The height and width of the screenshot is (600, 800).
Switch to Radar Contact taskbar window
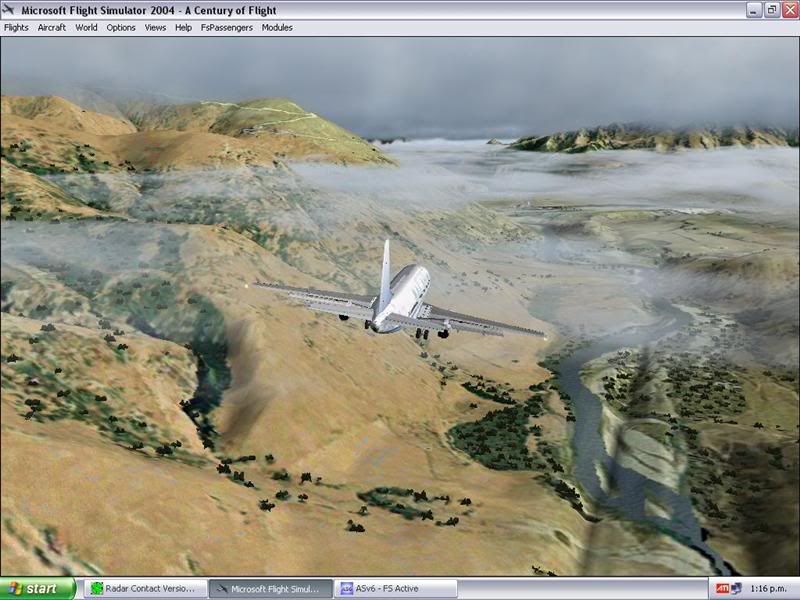click(x=146, y=589)
